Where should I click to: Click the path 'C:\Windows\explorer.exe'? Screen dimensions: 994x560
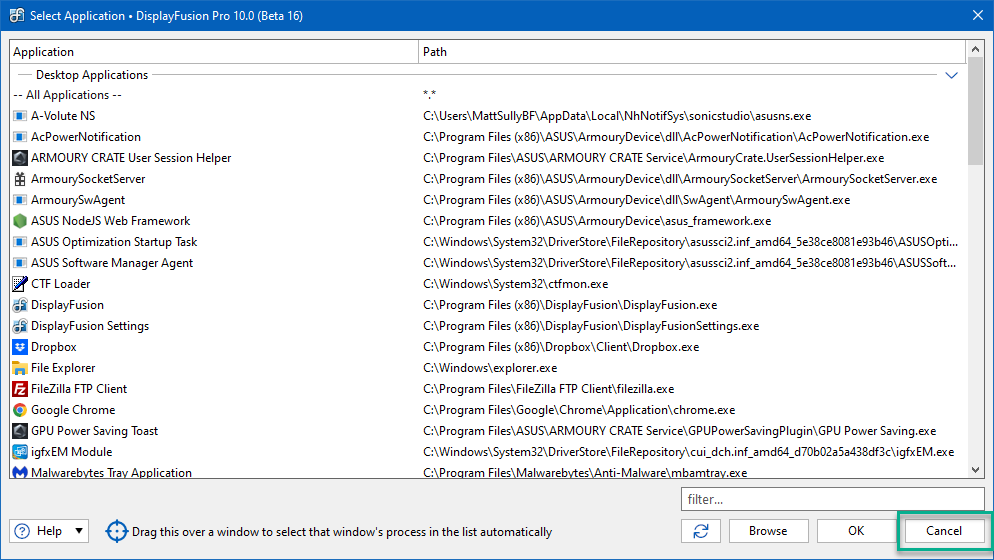point(490,368)
